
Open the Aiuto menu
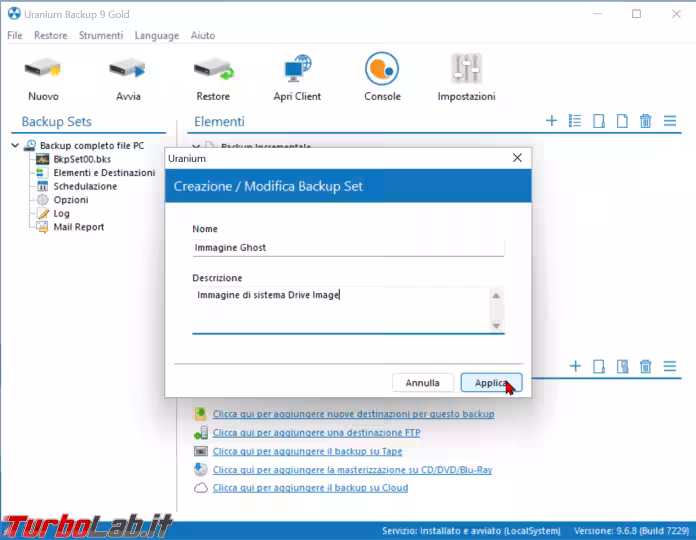tap(203, 35)
